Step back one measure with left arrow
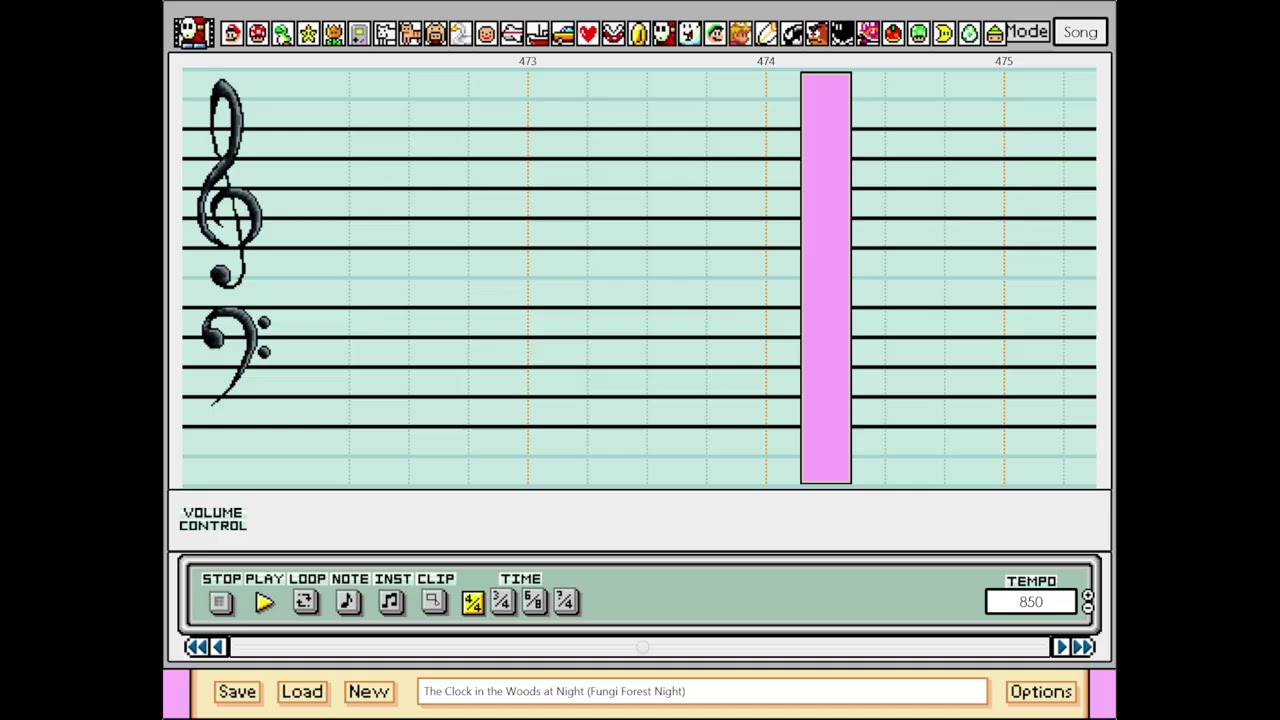Viewport: 1280px width, 720px height. tap(219, 648)
